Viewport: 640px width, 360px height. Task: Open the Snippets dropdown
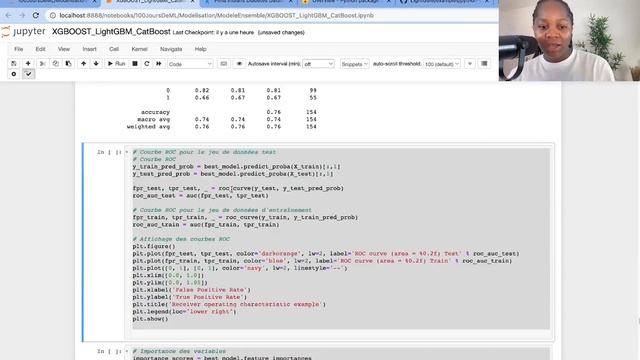click(354, 64)
